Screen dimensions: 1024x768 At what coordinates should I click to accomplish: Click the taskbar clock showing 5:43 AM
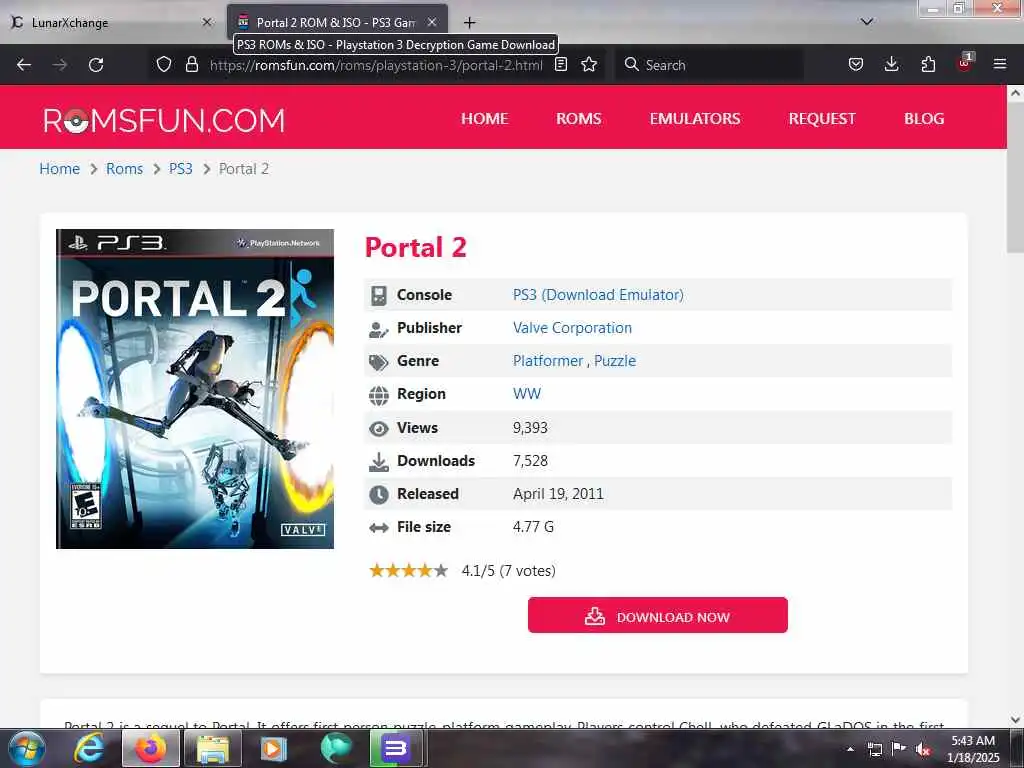(x=973, y=749)
